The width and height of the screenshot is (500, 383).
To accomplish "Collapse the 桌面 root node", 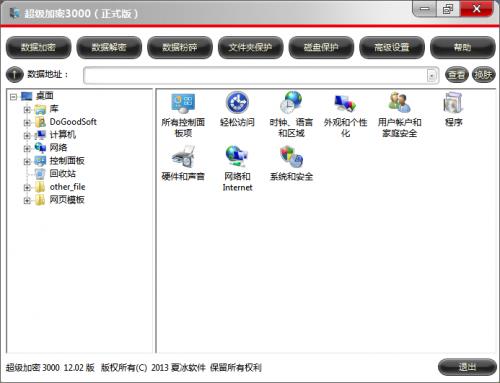I will [x=13, y=97].
